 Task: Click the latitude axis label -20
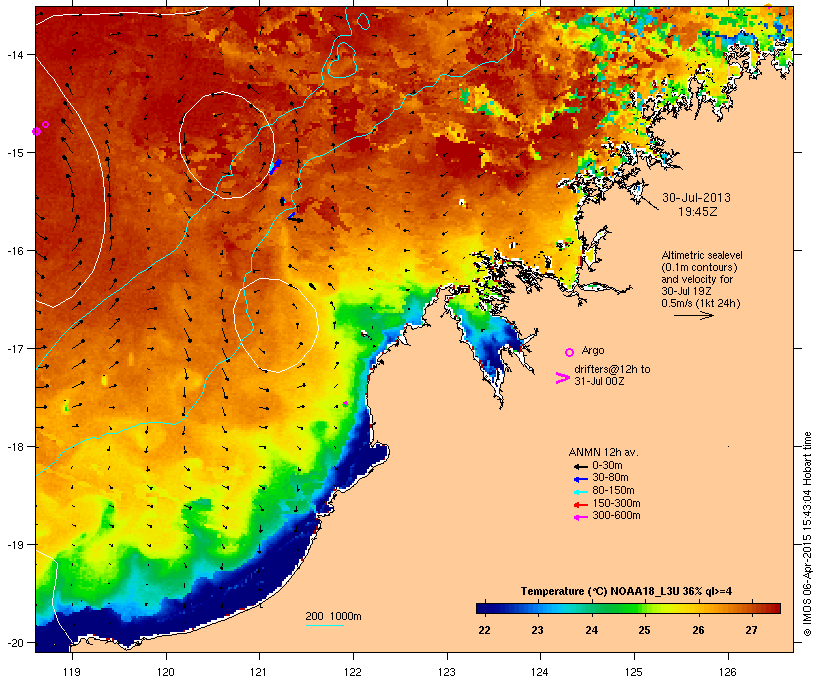tap(15, 643)
